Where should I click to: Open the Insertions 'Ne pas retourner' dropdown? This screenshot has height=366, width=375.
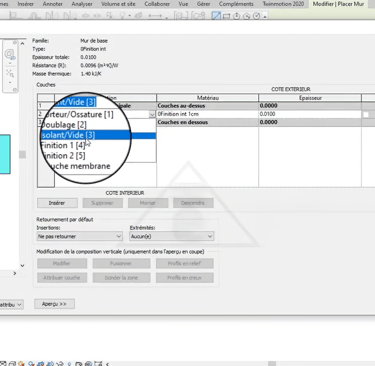(x=79, y=236)
